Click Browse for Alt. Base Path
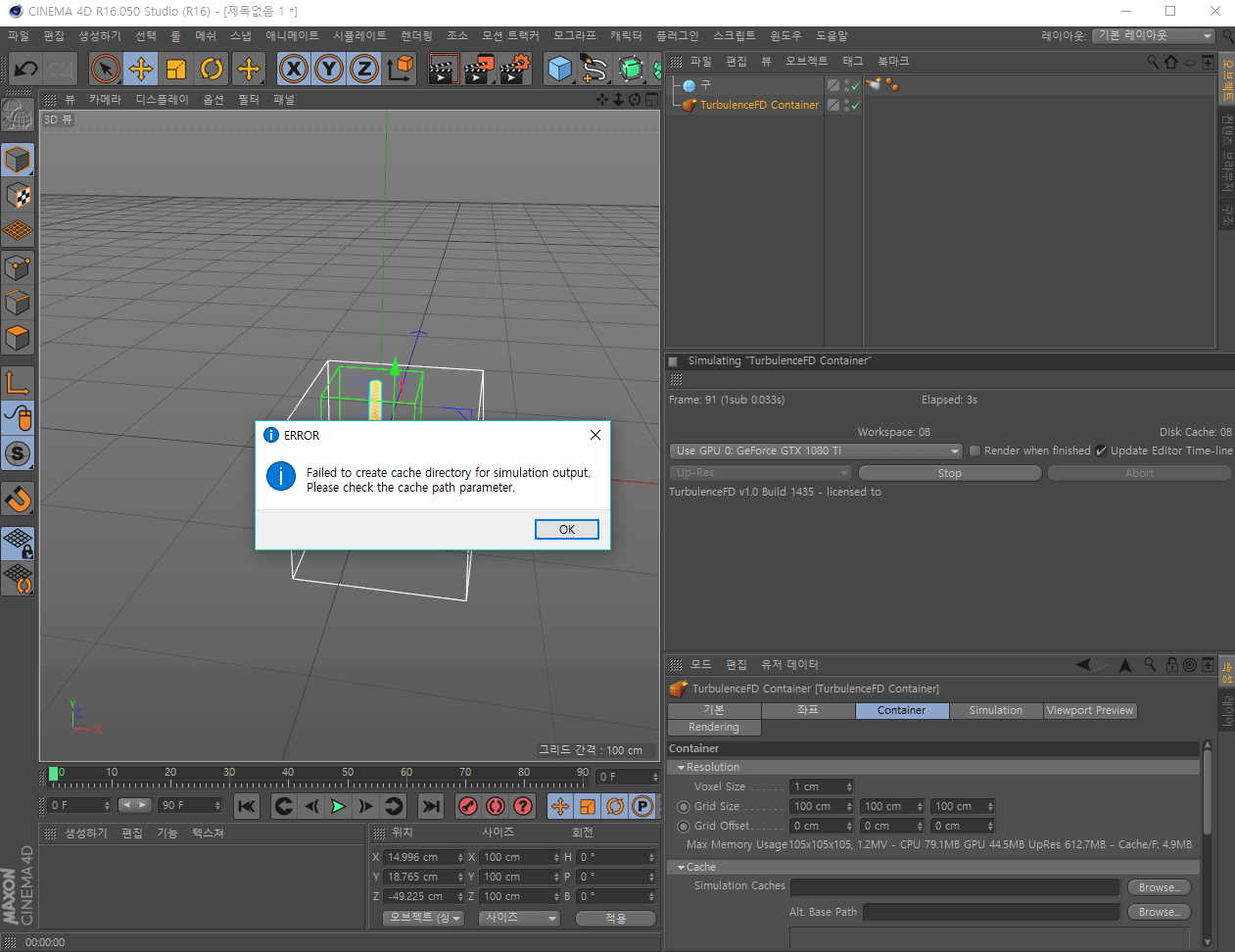 1160,912
